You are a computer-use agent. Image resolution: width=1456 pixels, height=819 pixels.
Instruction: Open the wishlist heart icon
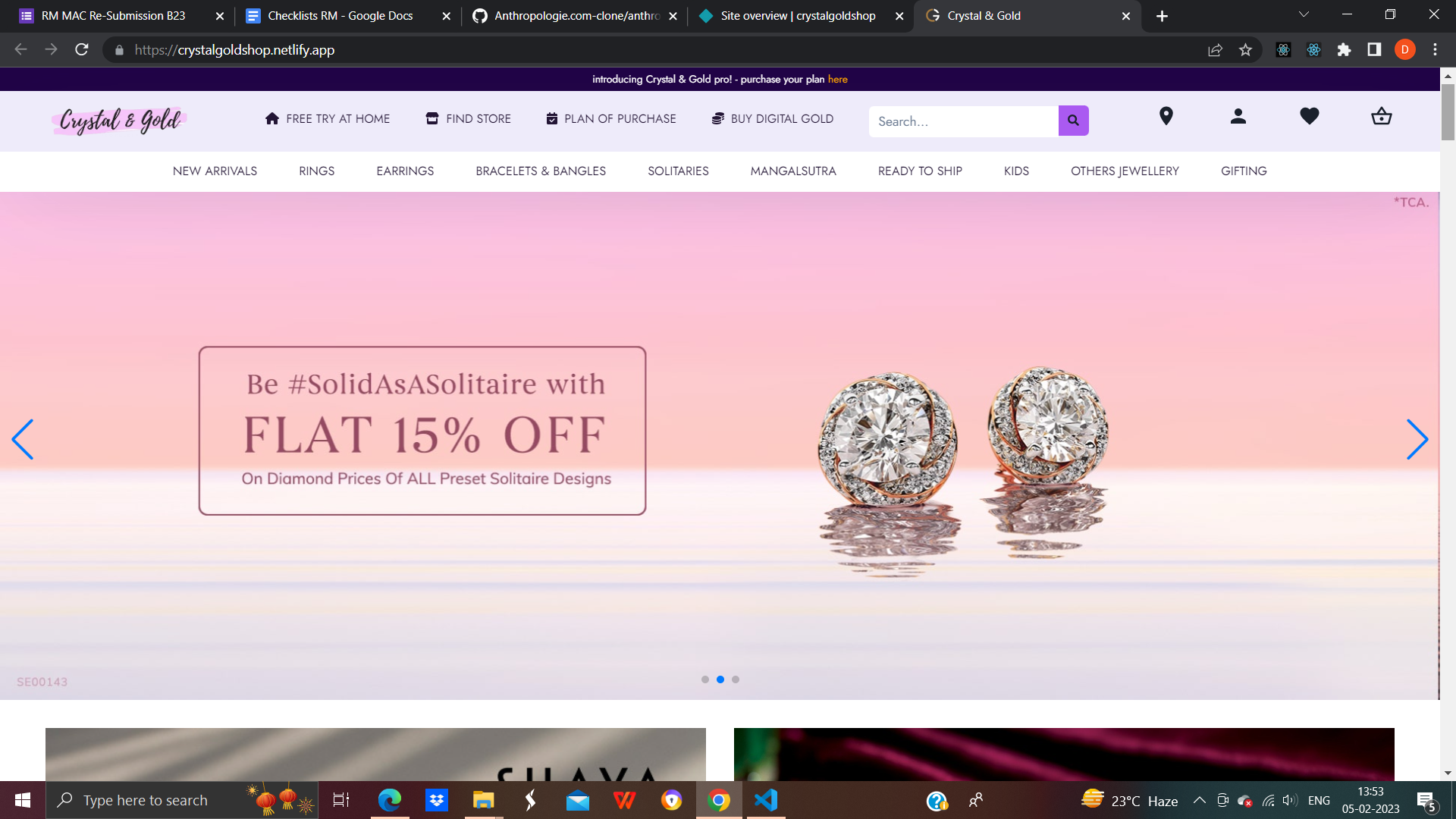point(1310,116)
